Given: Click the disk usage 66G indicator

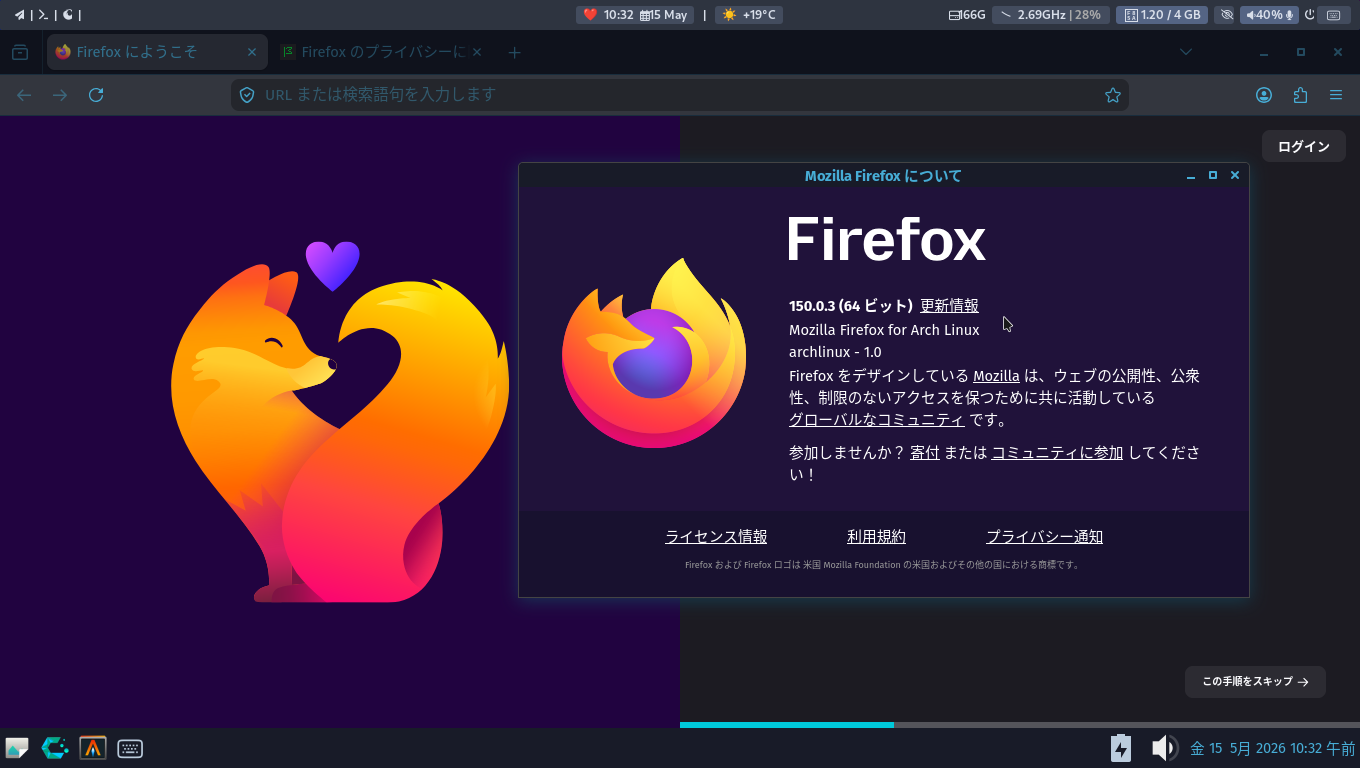Looking at the screenshot, I should 967,15.
